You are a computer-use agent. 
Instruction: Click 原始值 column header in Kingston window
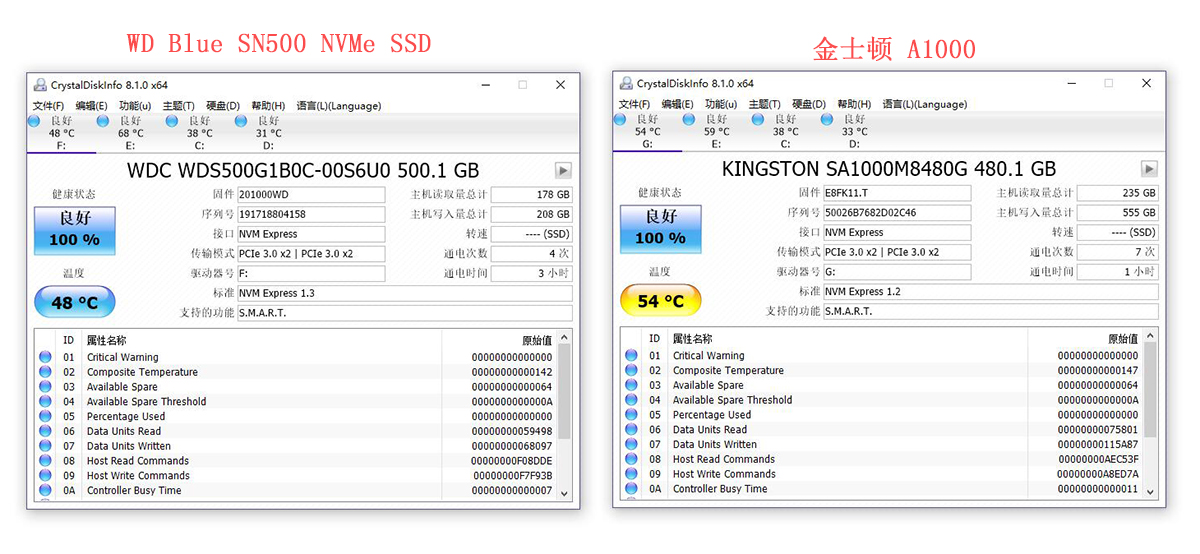pos(1123,339)
